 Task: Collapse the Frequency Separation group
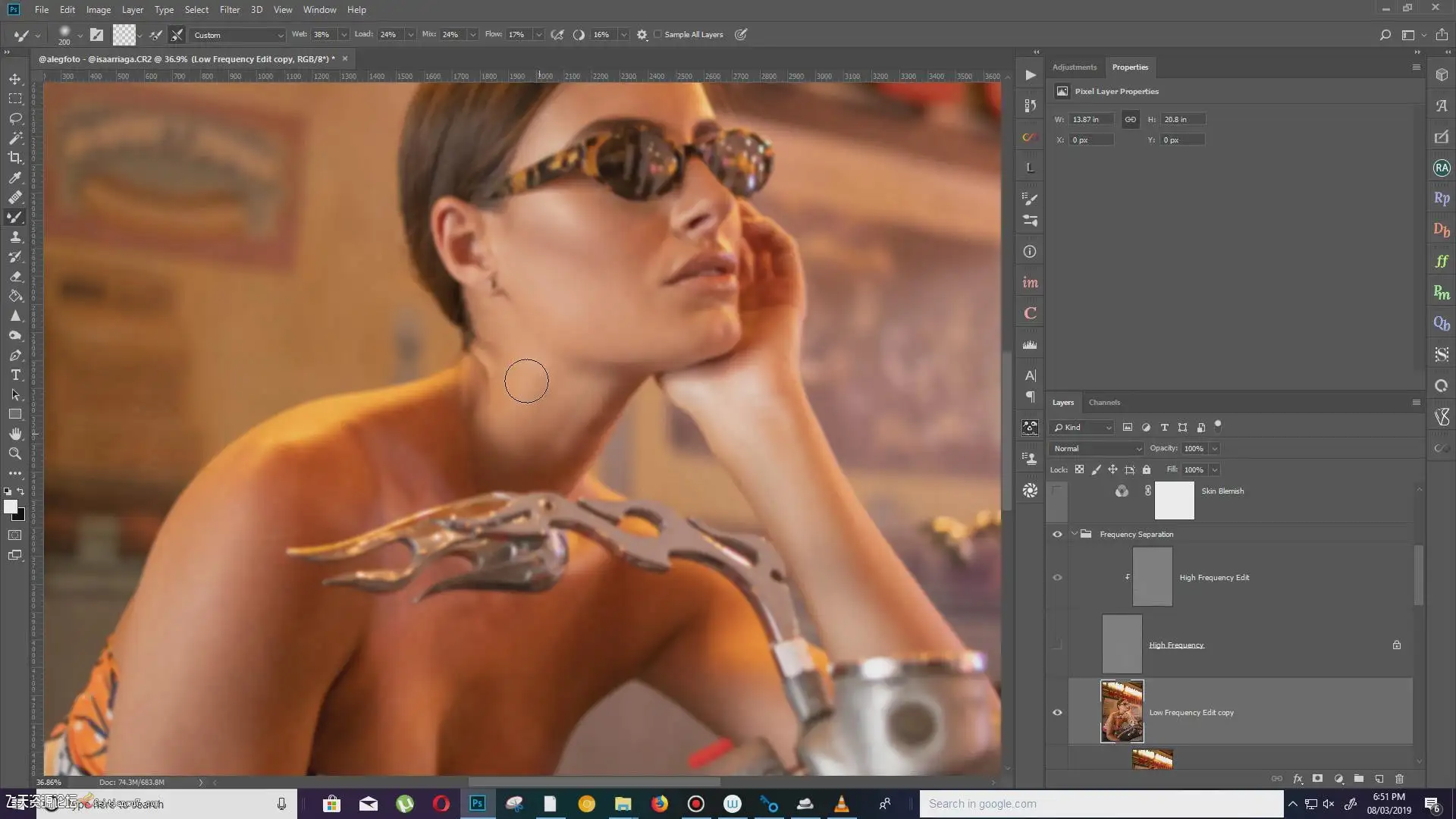pos(1074,534)
